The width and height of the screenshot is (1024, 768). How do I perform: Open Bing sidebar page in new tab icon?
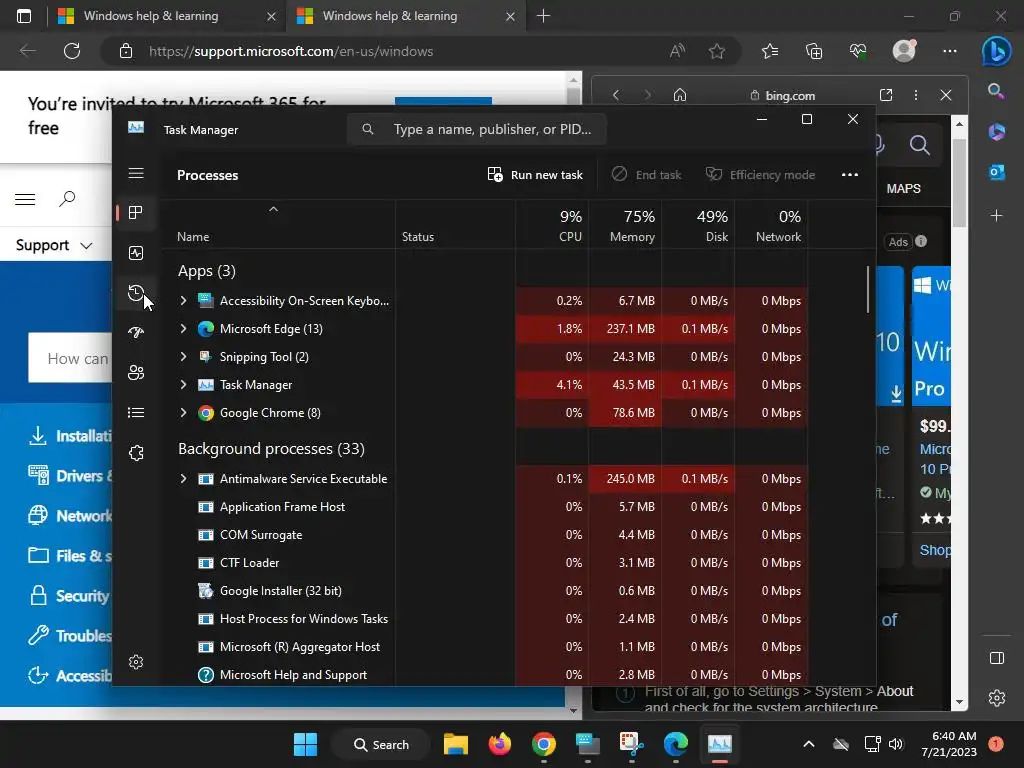(886, 95)
